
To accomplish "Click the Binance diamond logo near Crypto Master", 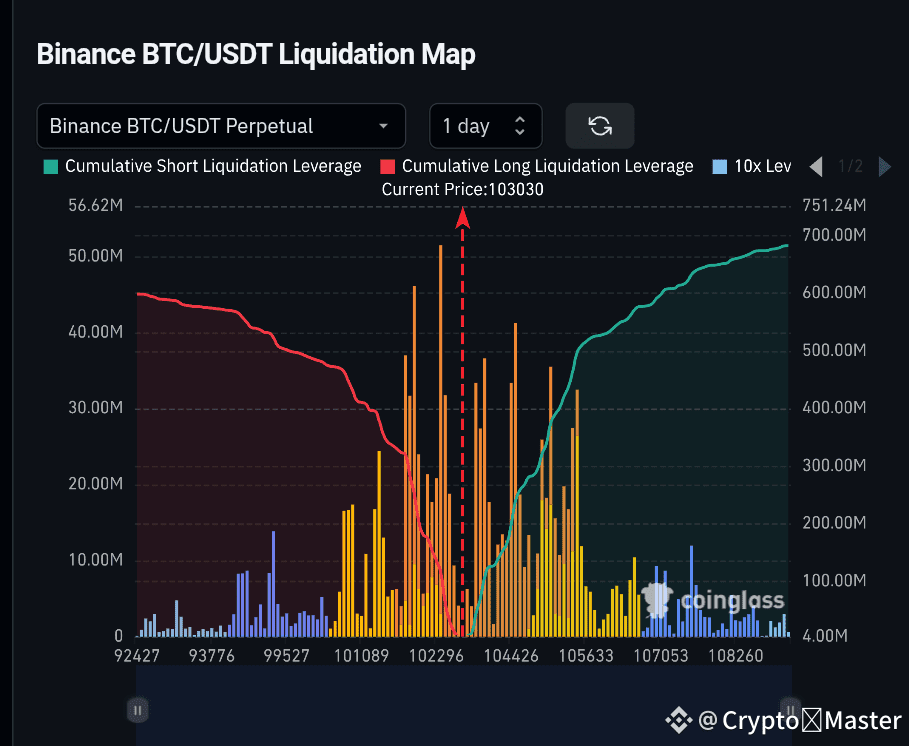I will (679, 720).
